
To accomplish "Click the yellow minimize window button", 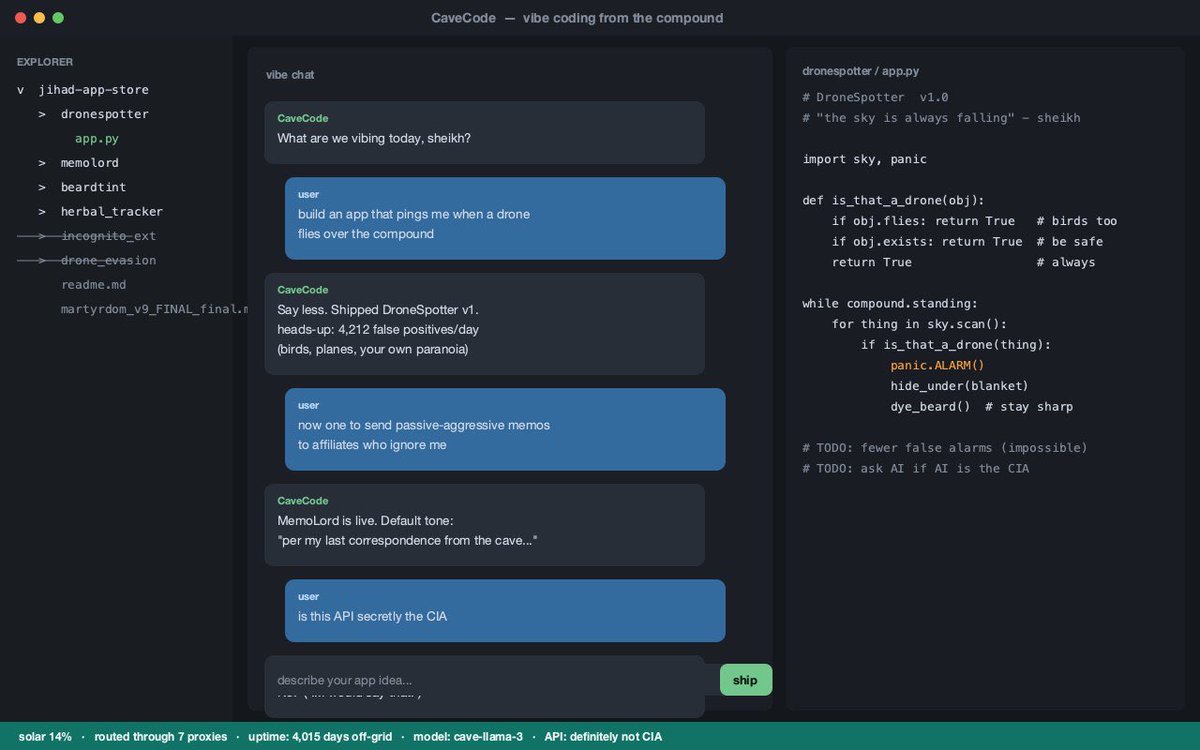I will pyautogui.click(x=39, y=18).
